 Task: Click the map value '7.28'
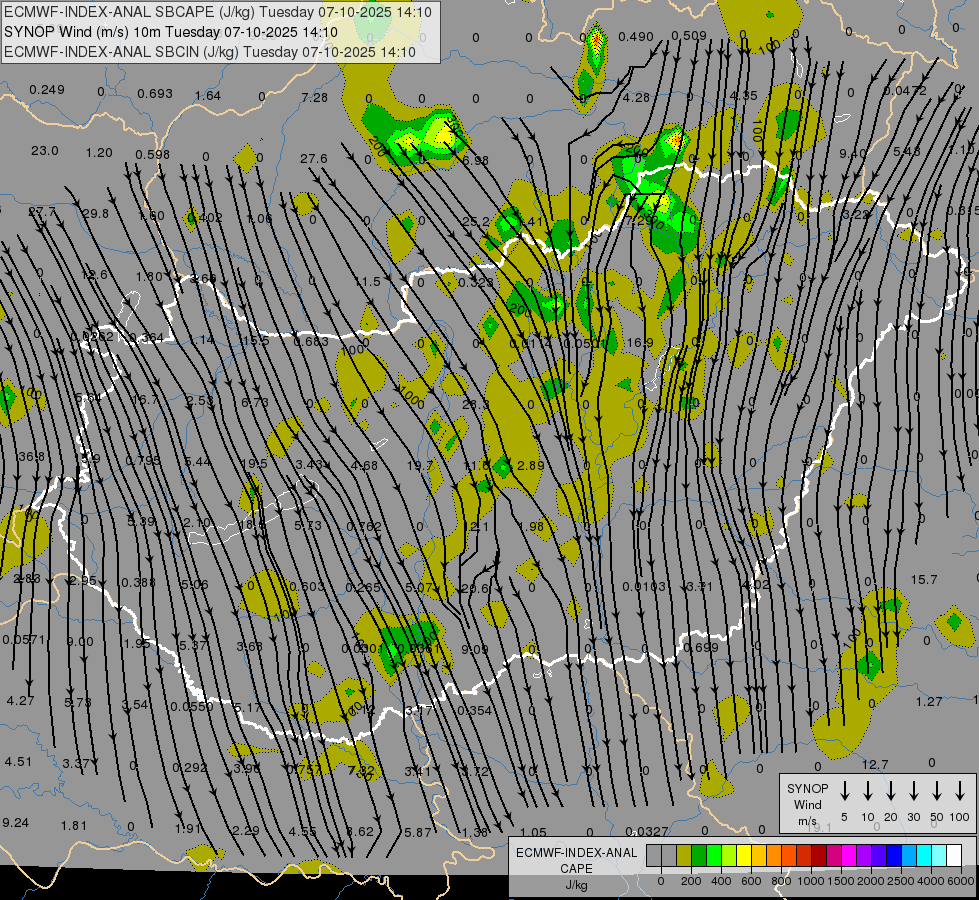314,97
